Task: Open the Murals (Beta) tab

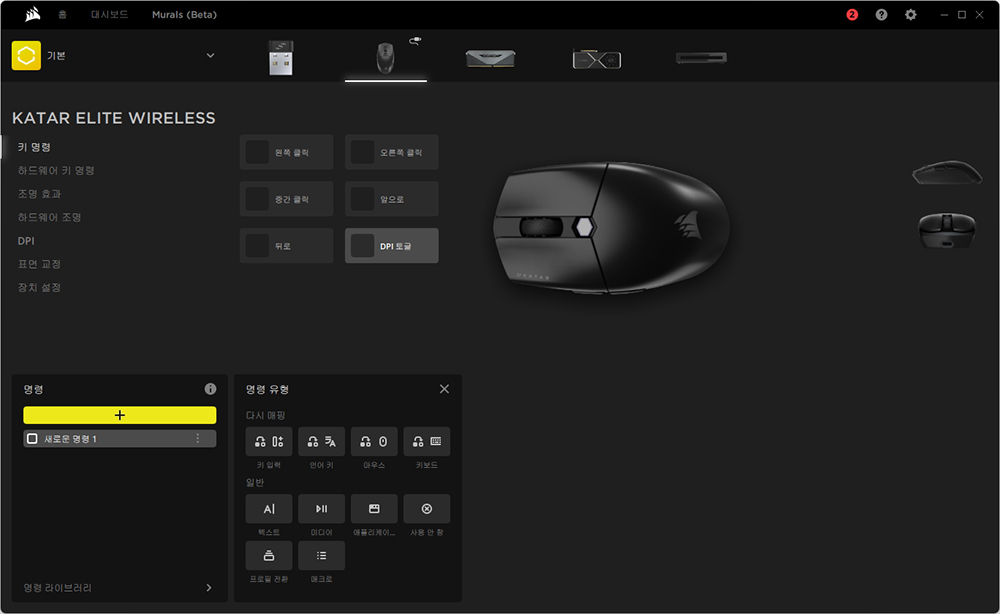Action: (184, 14)
